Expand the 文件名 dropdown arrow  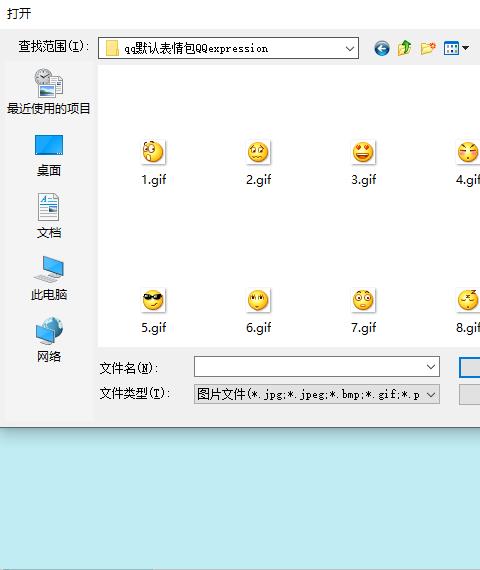coord(431,366)
